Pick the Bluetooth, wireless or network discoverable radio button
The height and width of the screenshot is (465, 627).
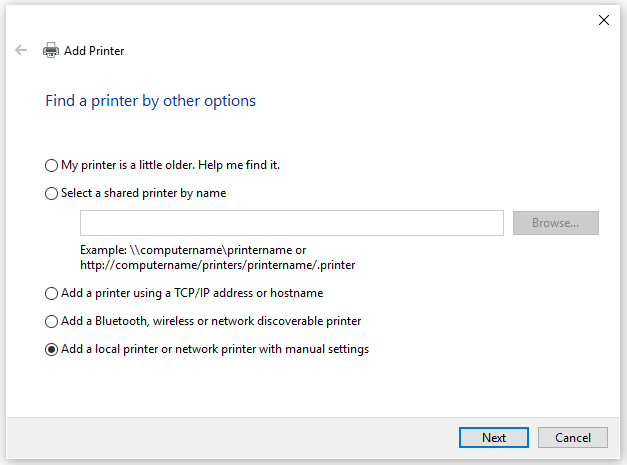[x=52, y=322]
